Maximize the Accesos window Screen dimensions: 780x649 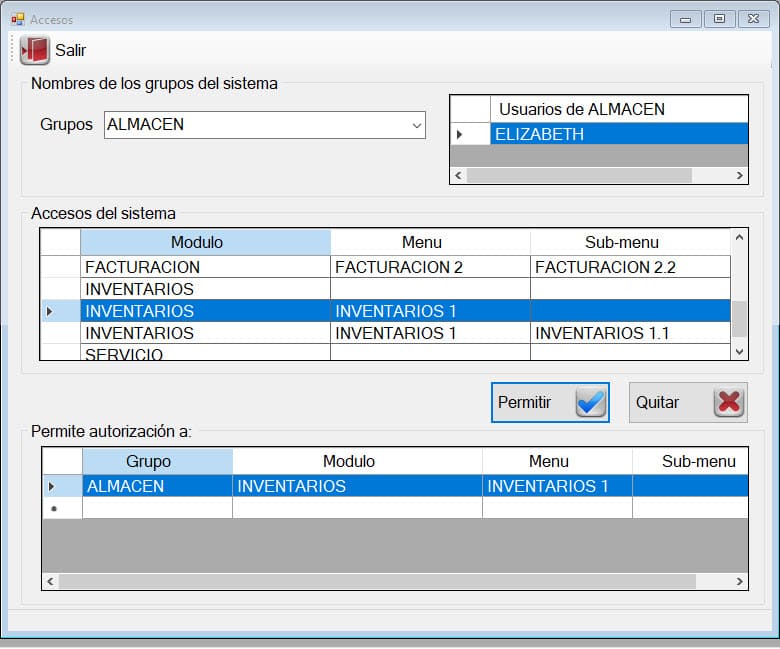[x=719, y=19]
